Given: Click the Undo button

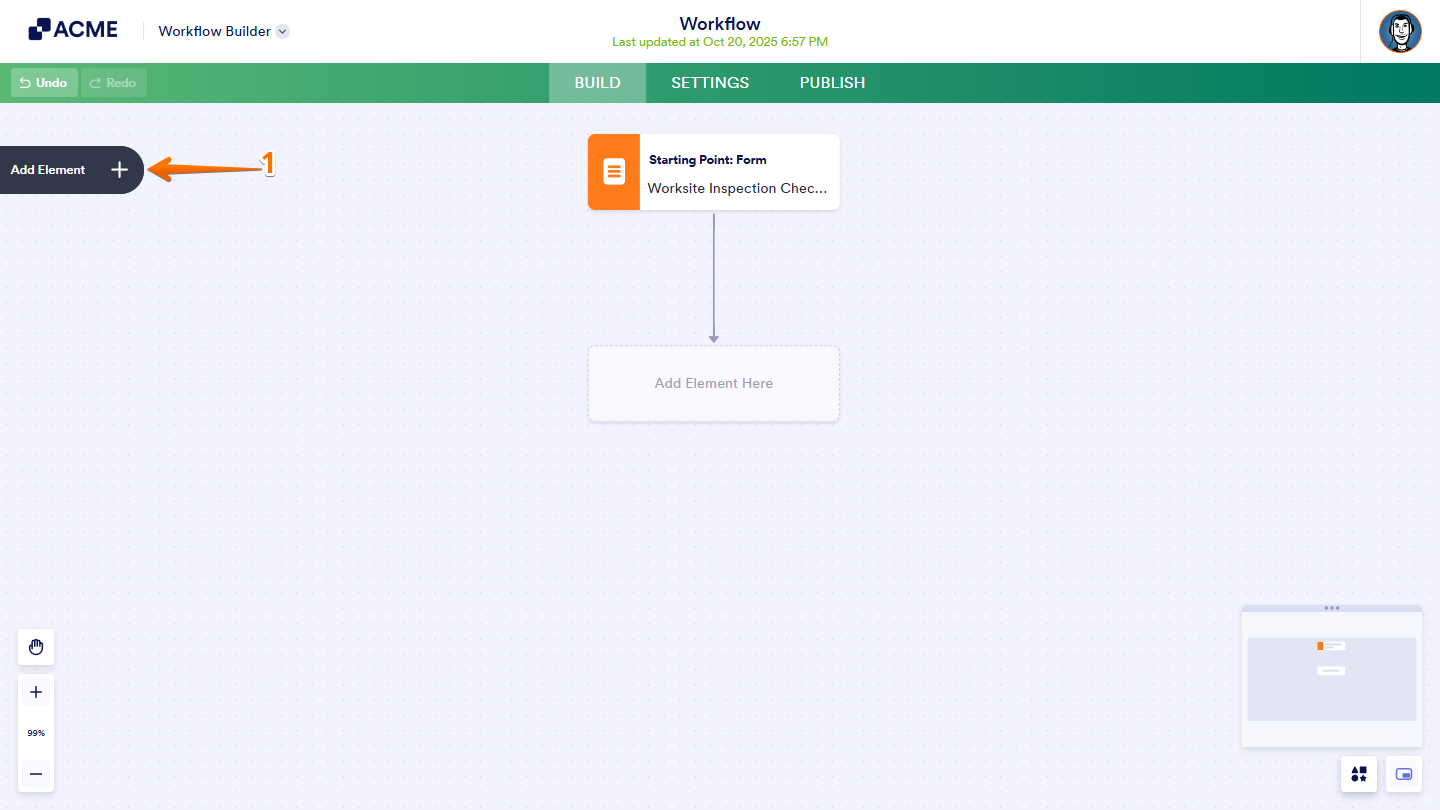Looking at the screenshot, I should point(44,83).
